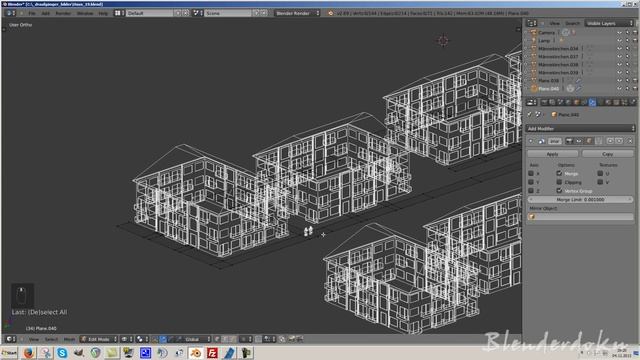Screen dimensions: 640x360
Task: Enable the Z axis mirror checkbox
Action: point(531,191)
